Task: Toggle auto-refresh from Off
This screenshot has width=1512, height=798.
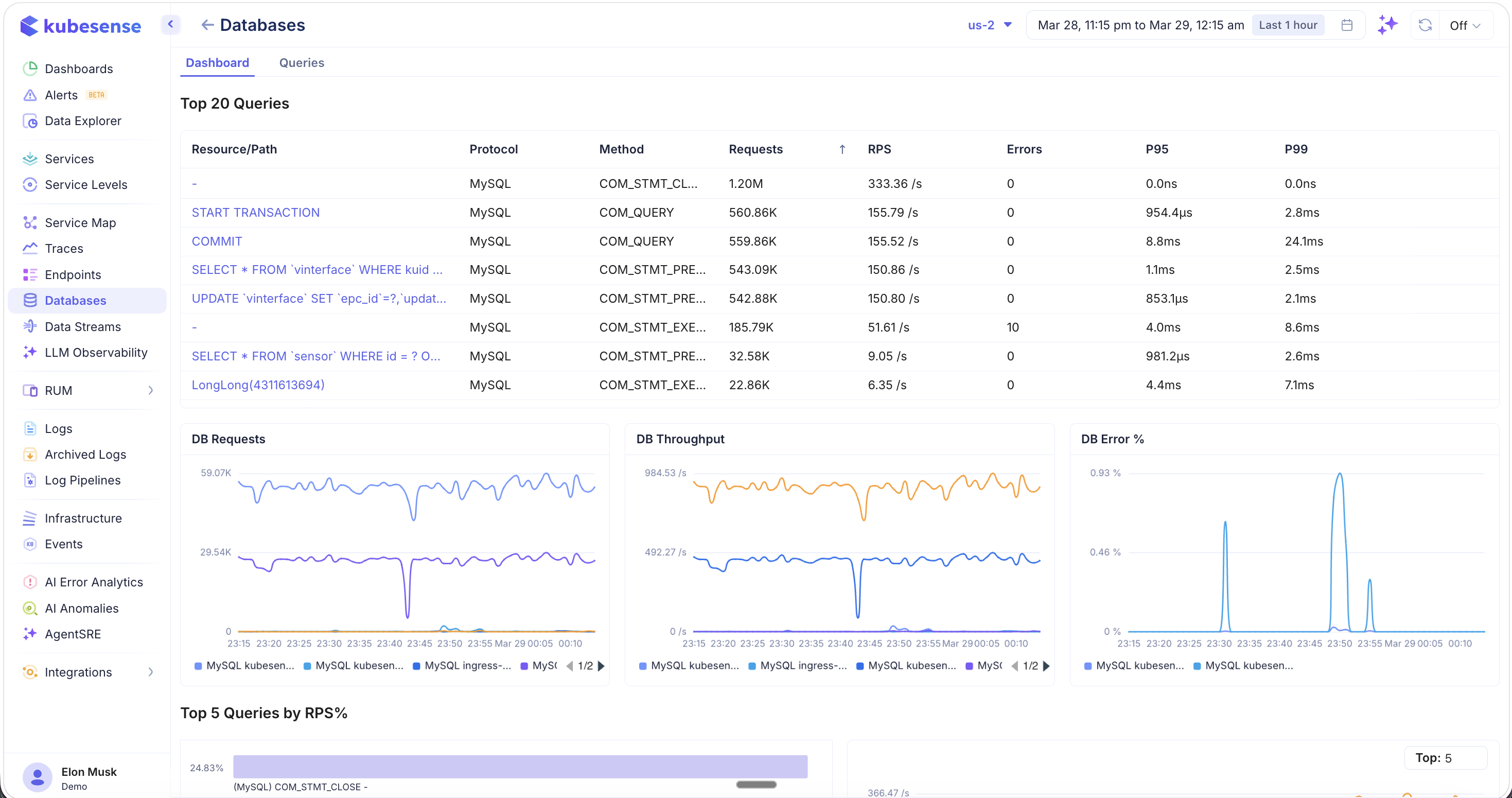Action: tap(1466, 25)
